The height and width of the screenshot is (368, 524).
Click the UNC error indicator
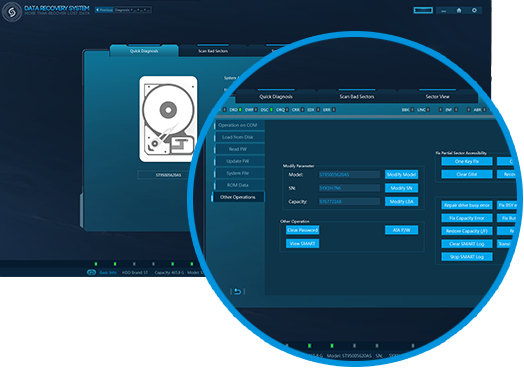423,110
